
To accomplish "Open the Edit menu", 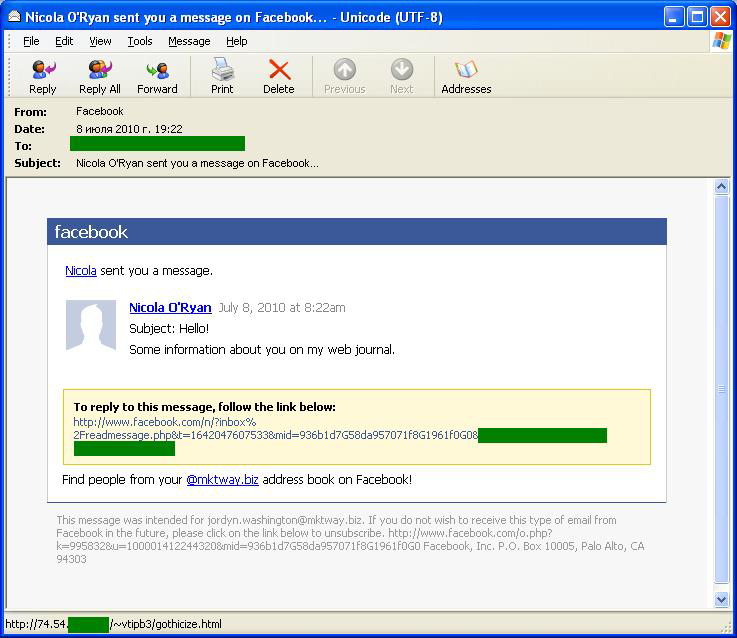I will coord(64,41).
